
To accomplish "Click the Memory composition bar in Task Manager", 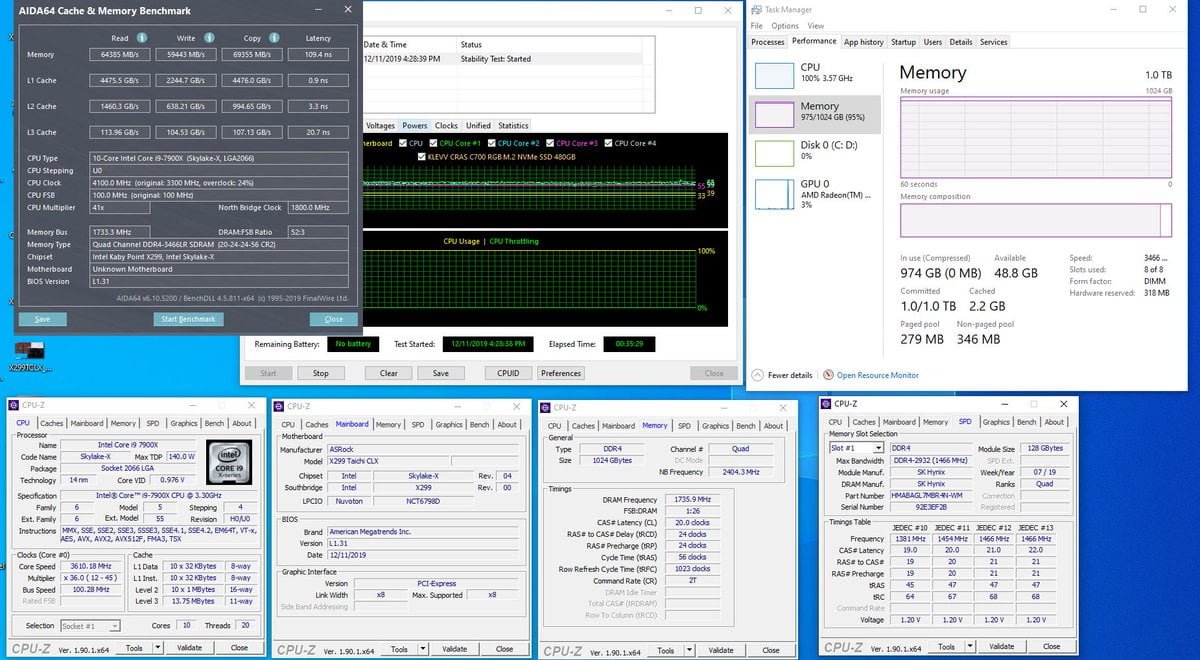I will 1035,218.
